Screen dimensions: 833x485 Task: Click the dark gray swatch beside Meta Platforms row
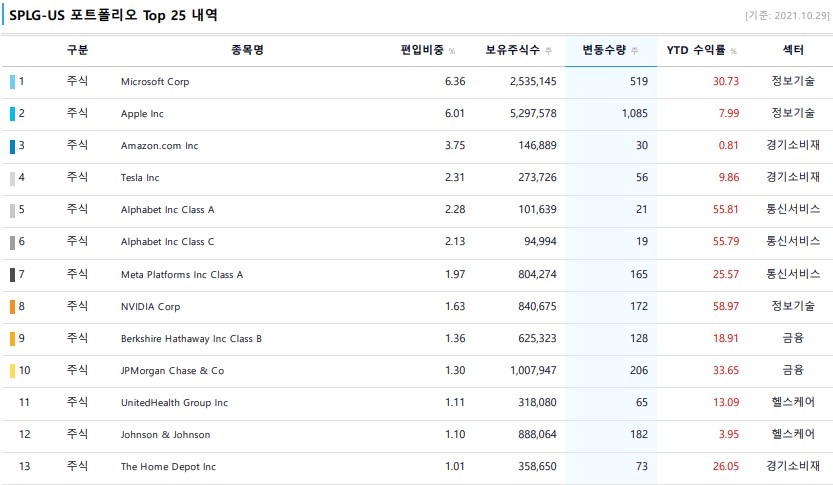12,275
